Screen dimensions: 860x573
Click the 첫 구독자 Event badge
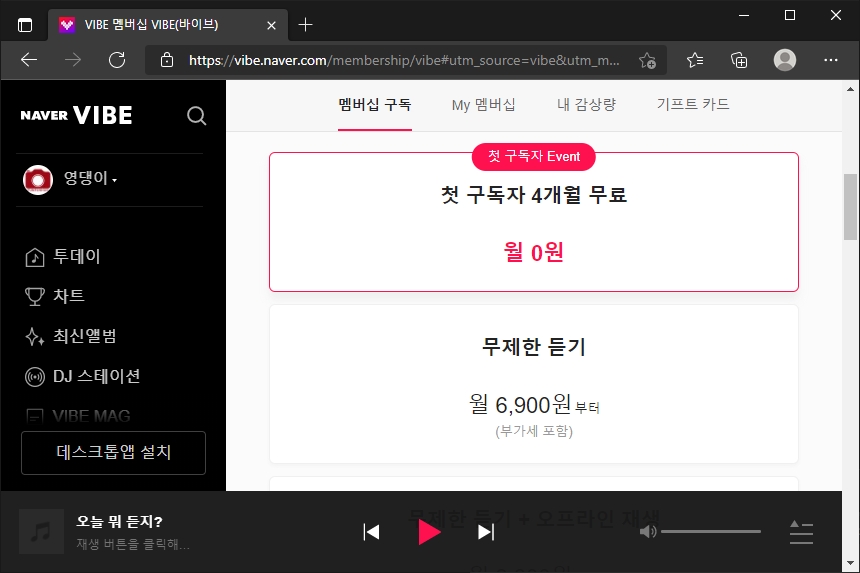coord(534,156)
